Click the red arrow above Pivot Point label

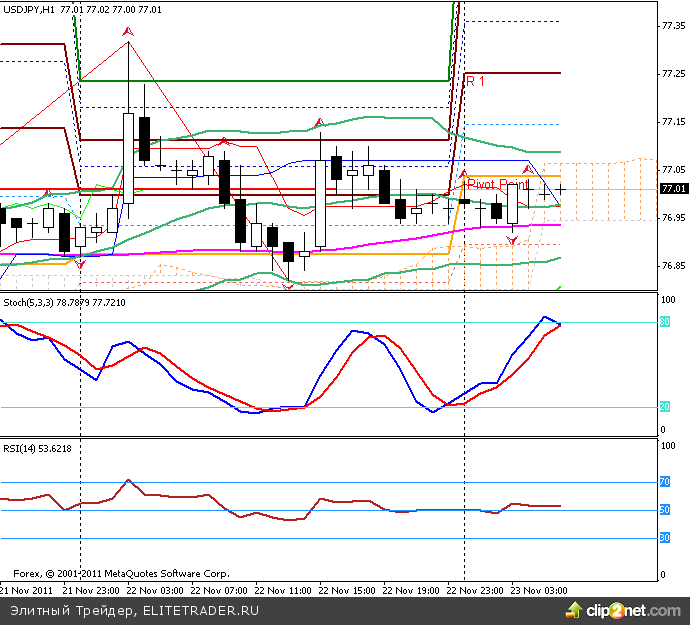(x=464, y=173)
